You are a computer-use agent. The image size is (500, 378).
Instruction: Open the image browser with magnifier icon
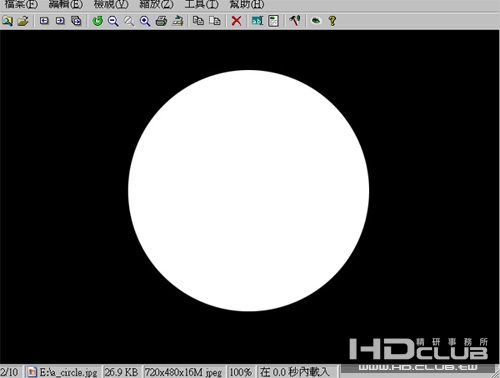[7, 21]
